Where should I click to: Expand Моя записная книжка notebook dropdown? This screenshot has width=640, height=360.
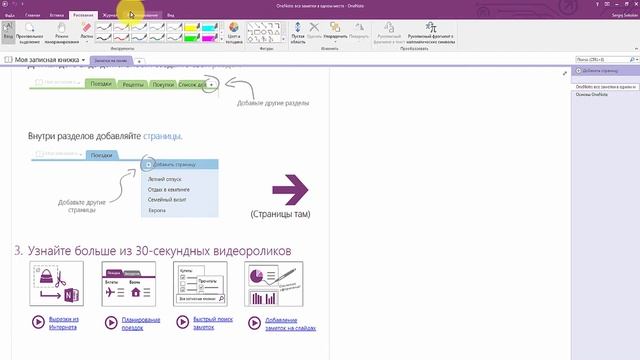click(x=83, y=60)
